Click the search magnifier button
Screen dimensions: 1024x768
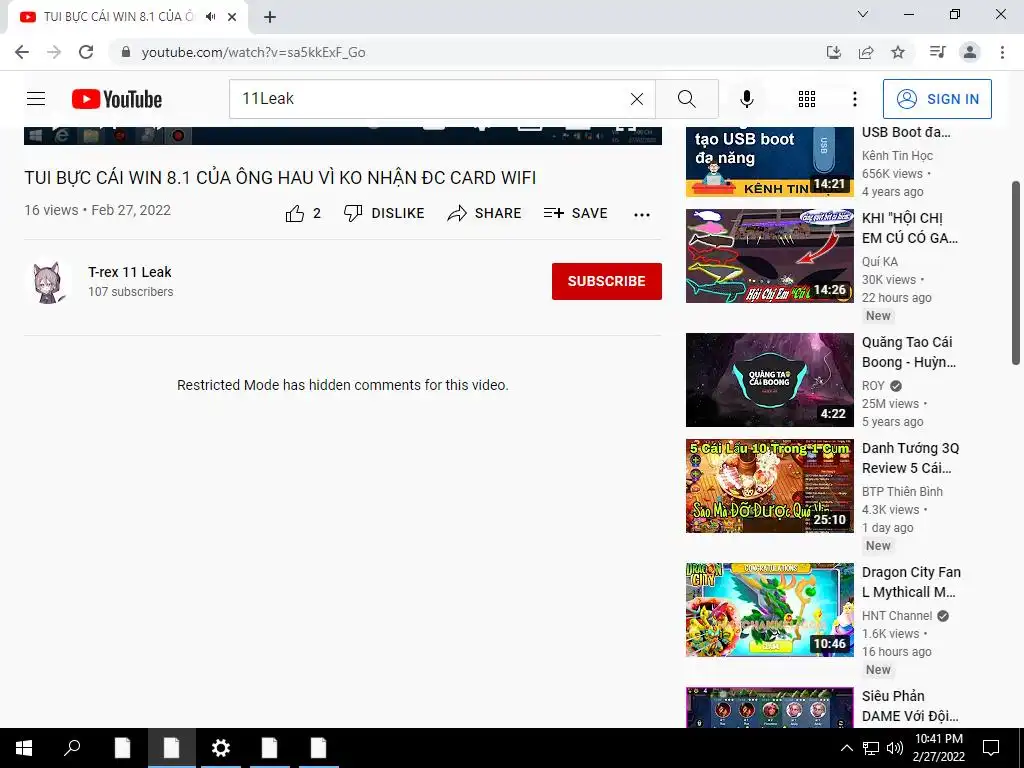click(x=687, y=99)
